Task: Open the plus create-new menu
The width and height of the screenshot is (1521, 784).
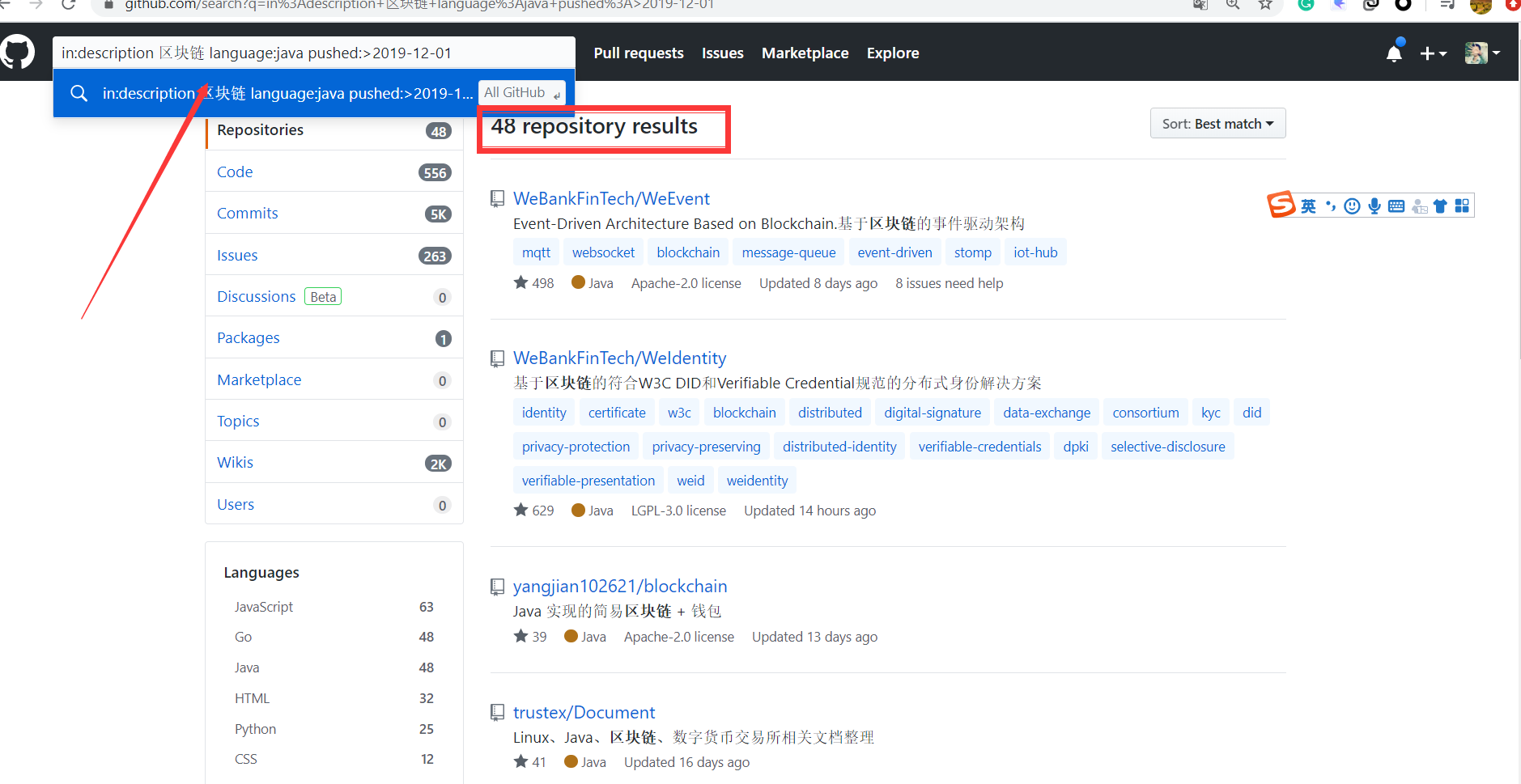Action: click(x=1433, y=53)
